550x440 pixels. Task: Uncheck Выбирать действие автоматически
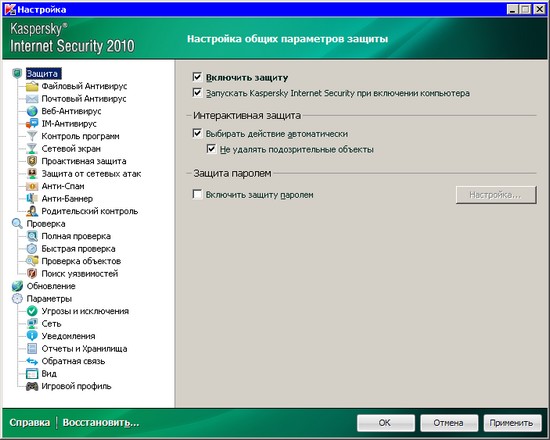(197, 134)
